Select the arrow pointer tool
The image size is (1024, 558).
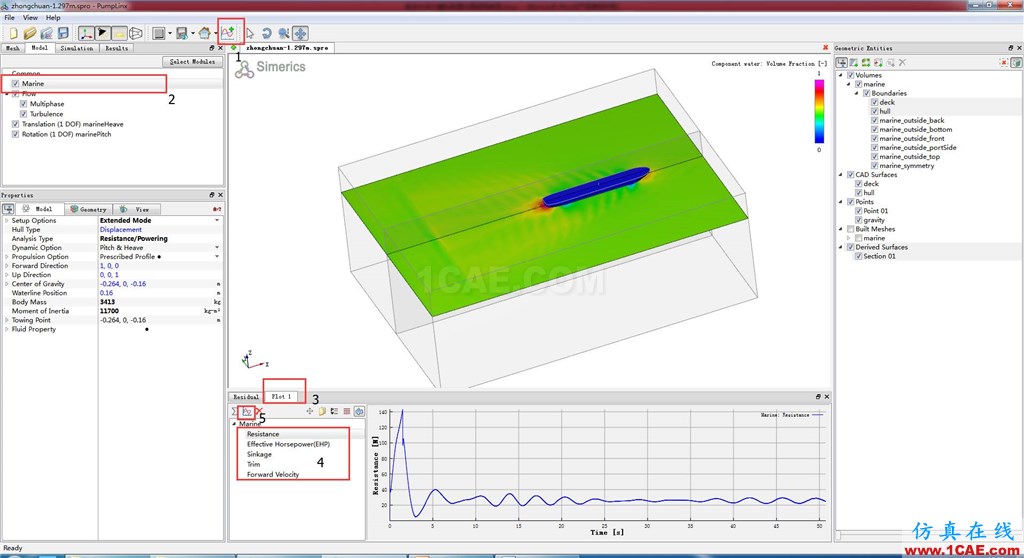pyautogui.click(x=250, y=33)
